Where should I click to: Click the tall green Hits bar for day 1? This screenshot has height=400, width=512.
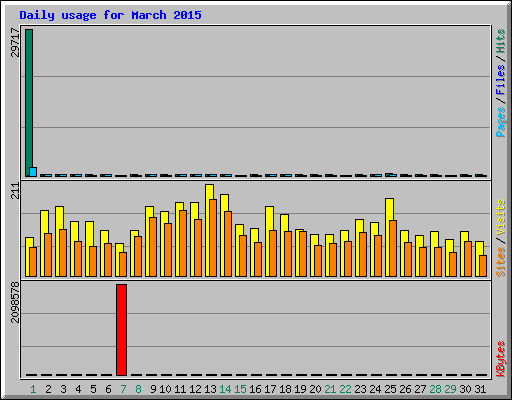[x=29, y=103]
